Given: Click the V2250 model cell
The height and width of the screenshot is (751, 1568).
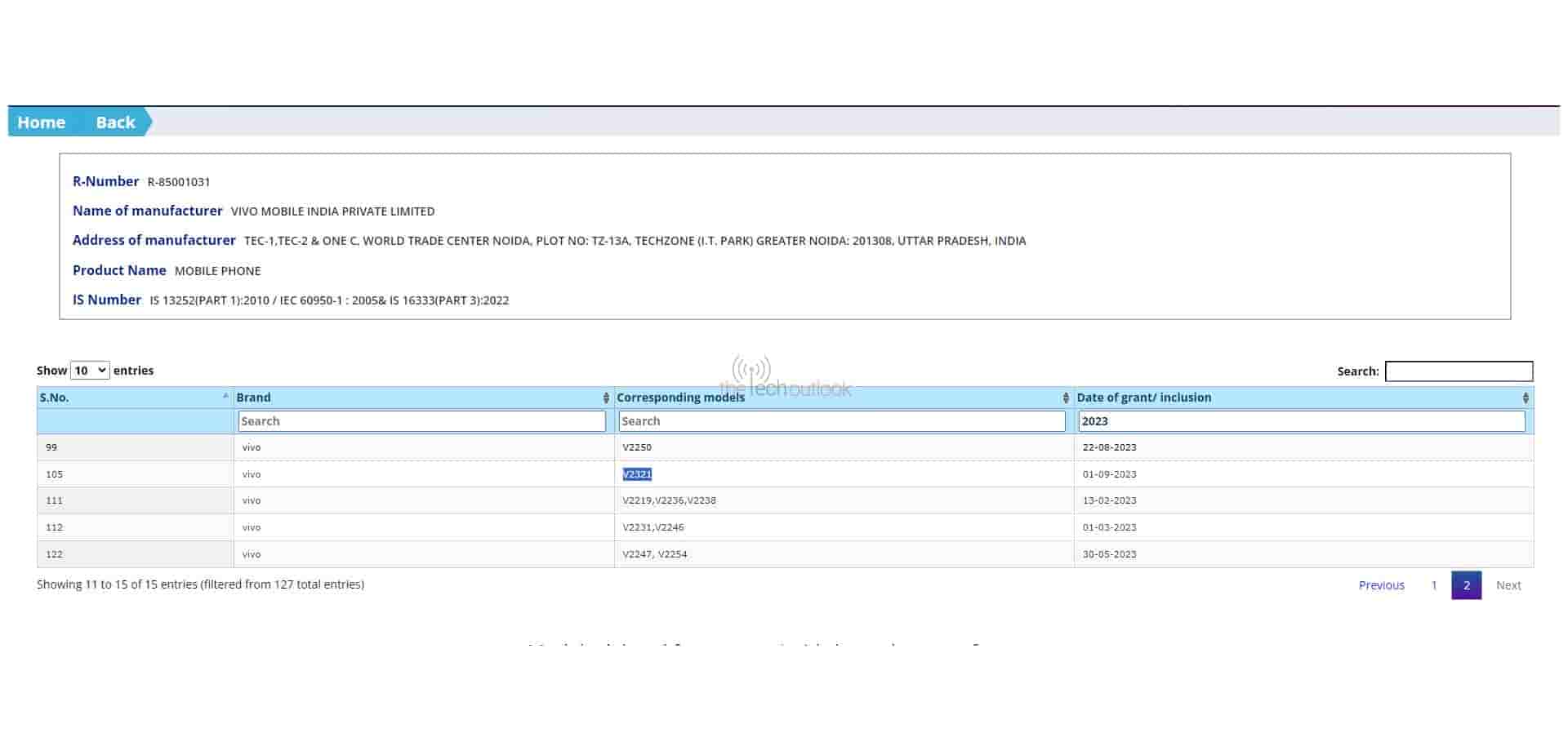Looking at the screenshot, I should [x=637, y=447].
